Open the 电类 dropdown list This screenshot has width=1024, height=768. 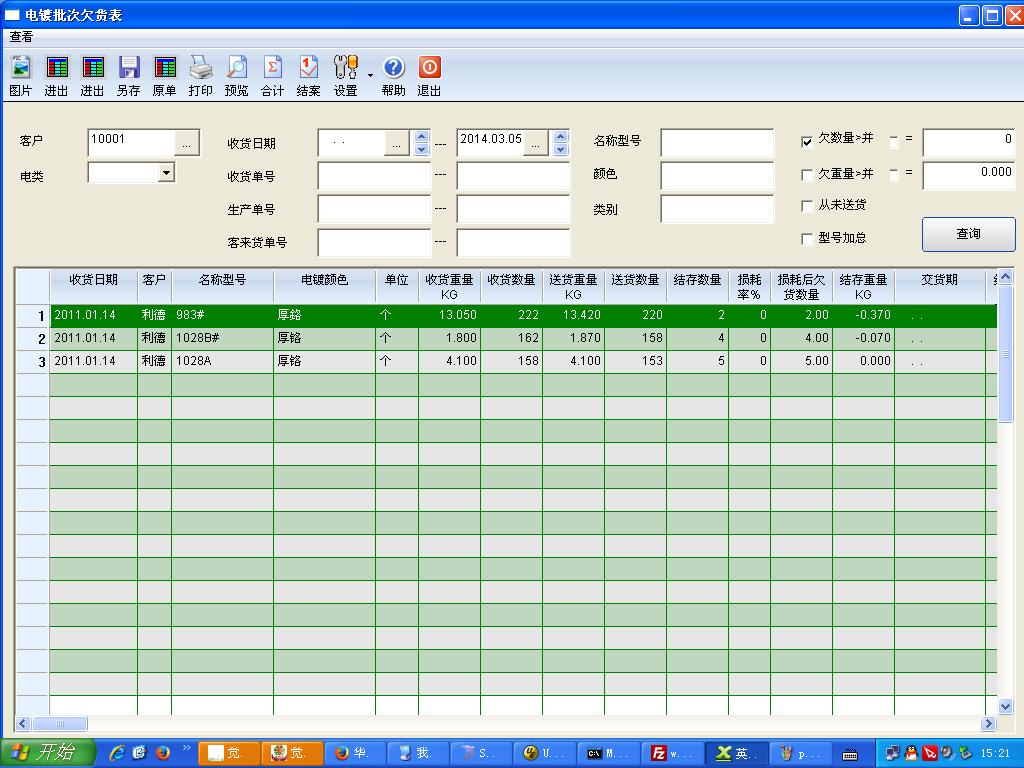pyautogui.click(x=167, y=172)
